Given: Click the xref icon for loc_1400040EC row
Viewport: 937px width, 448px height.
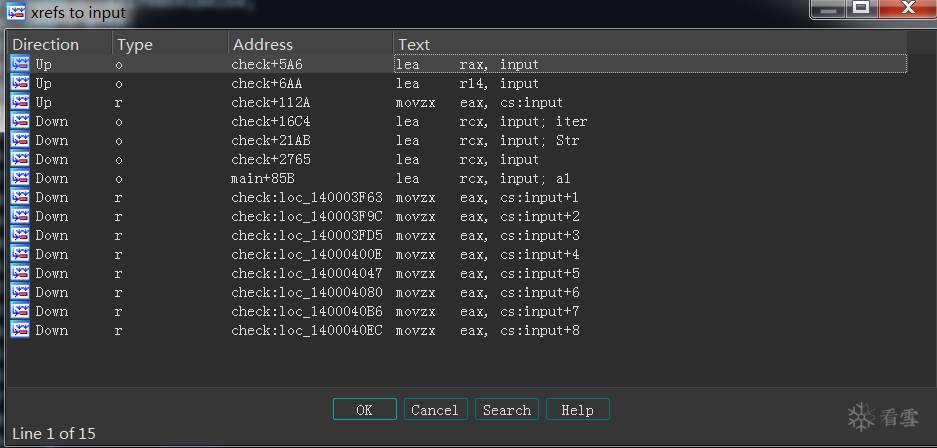Looking at the screenshot, I should coord(20,330).
